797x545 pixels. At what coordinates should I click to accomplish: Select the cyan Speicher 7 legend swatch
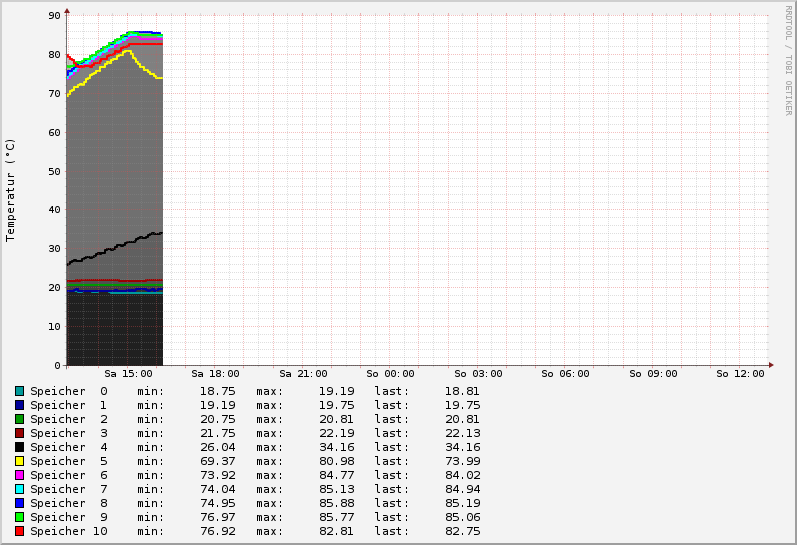19,489
